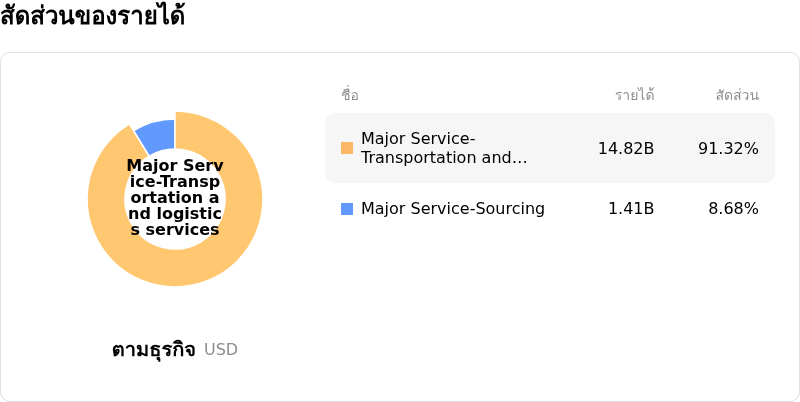The width and height of the screenshot is (800, 402).
Task: Click the ตามธุรกิจ label below the chart
Action: coord(153,350)
